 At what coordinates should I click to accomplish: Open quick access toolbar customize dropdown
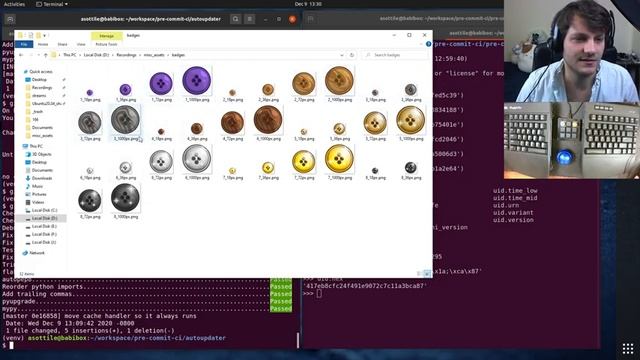(44, 36)
